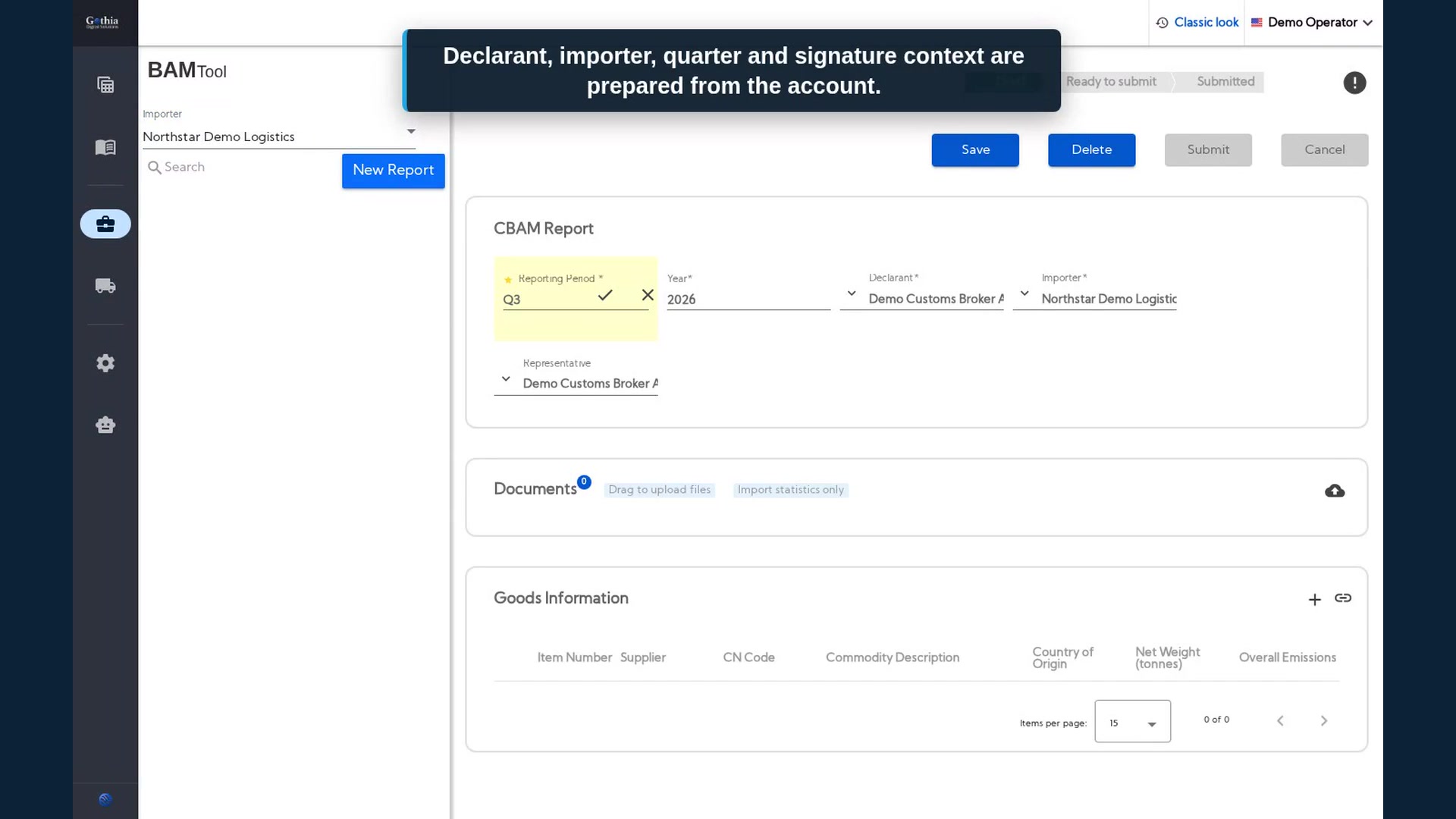1456x819 pixels.
Task: Click the globe icon at sidebar bottom
Action: [x=105, y=799]
